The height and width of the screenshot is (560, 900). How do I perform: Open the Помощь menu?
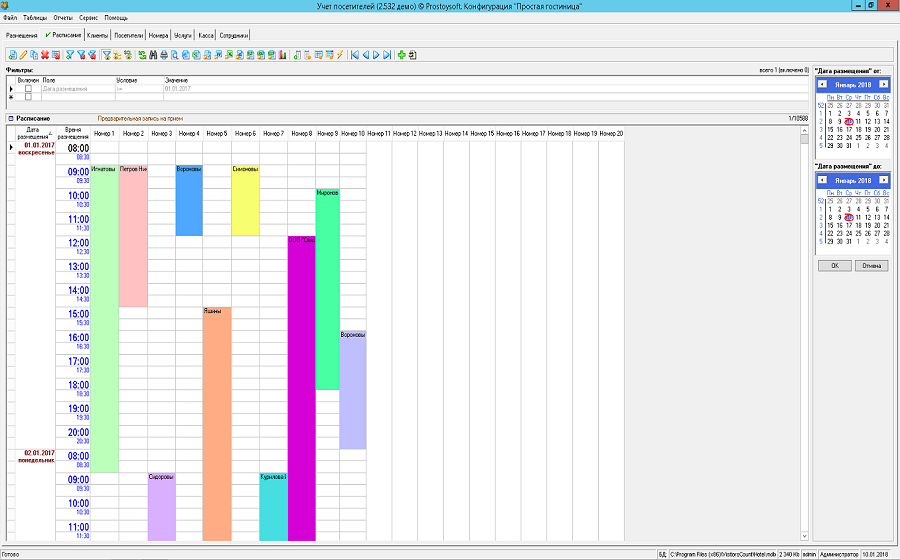pos(116,18)
